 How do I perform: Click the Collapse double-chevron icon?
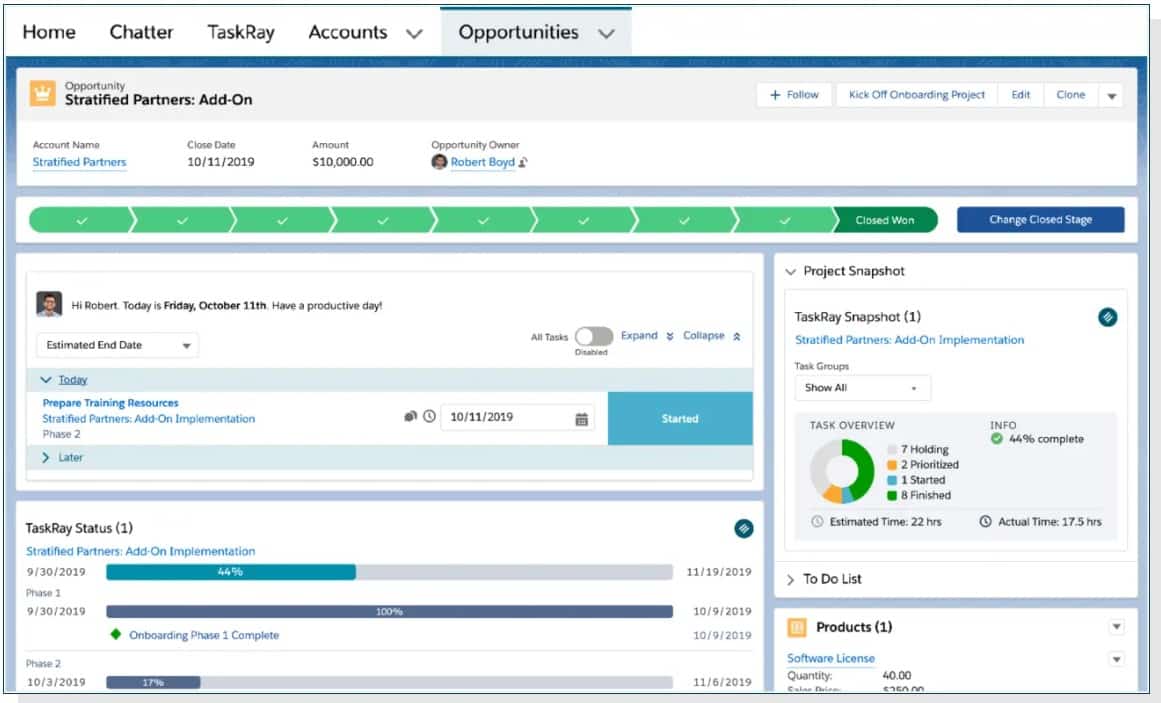(737, 336)
